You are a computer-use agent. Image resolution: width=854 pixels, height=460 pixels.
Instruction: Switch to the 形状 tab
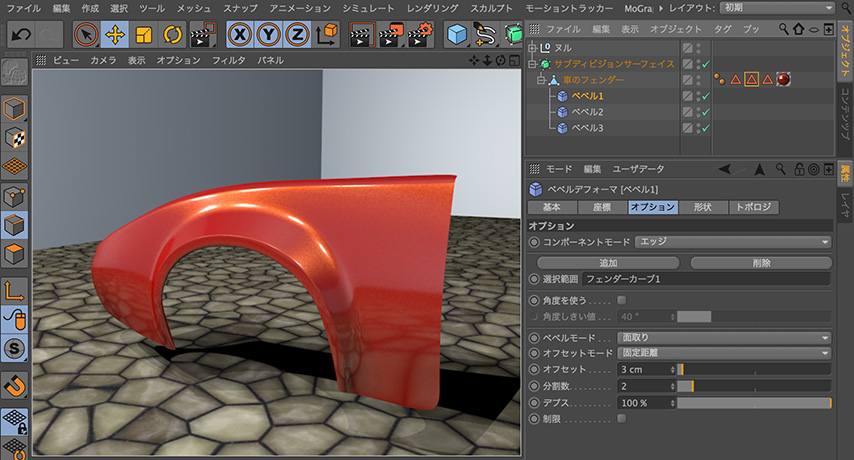pos(702,207)
